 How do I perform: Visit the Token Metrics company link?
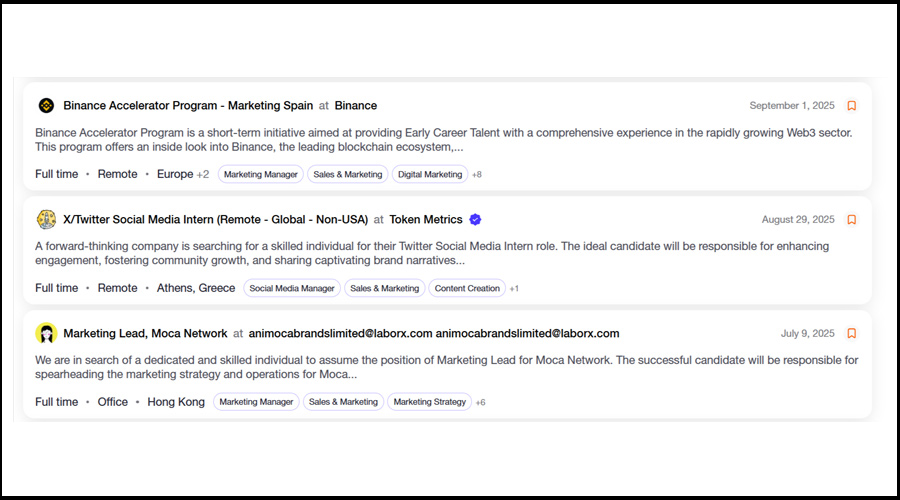(x=425, y=219)
